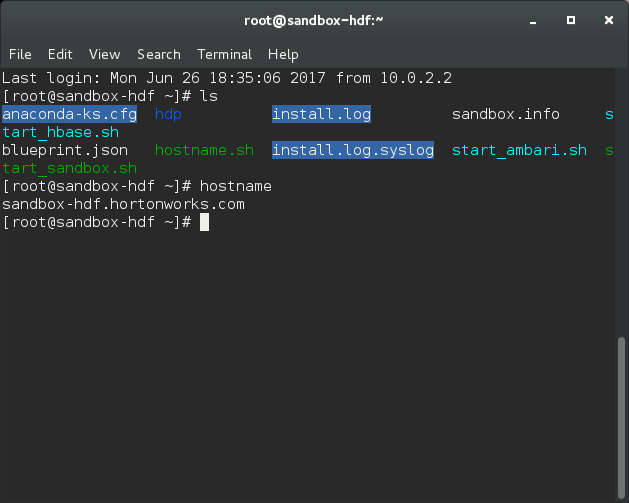Viewport: 629px width, 503px height.
Task: Open the File menu
Action: [20, 54]
